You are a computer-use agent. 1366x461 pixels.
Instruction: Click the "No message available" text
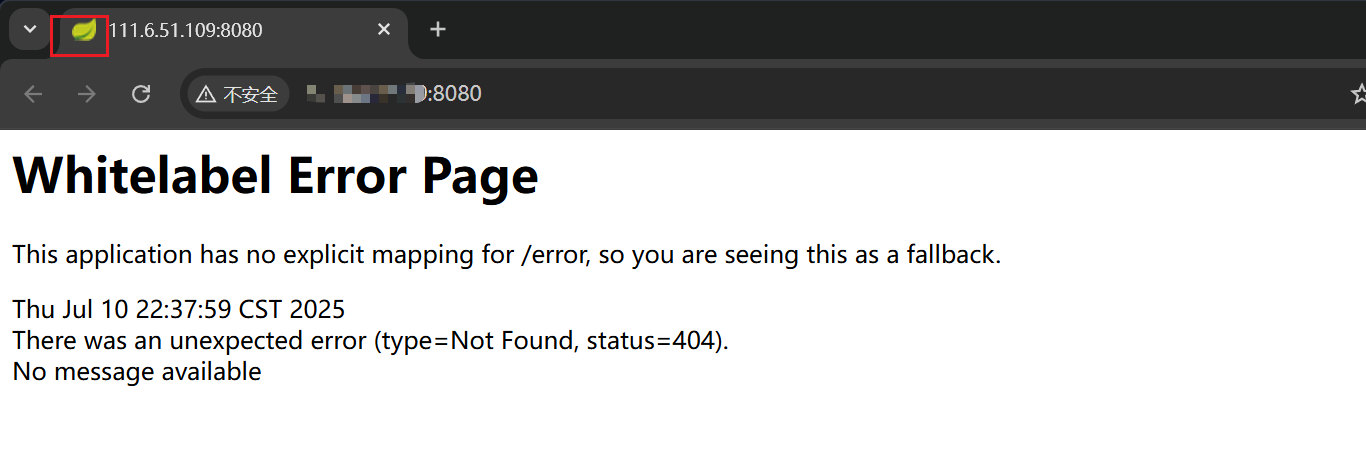point(137,372)
